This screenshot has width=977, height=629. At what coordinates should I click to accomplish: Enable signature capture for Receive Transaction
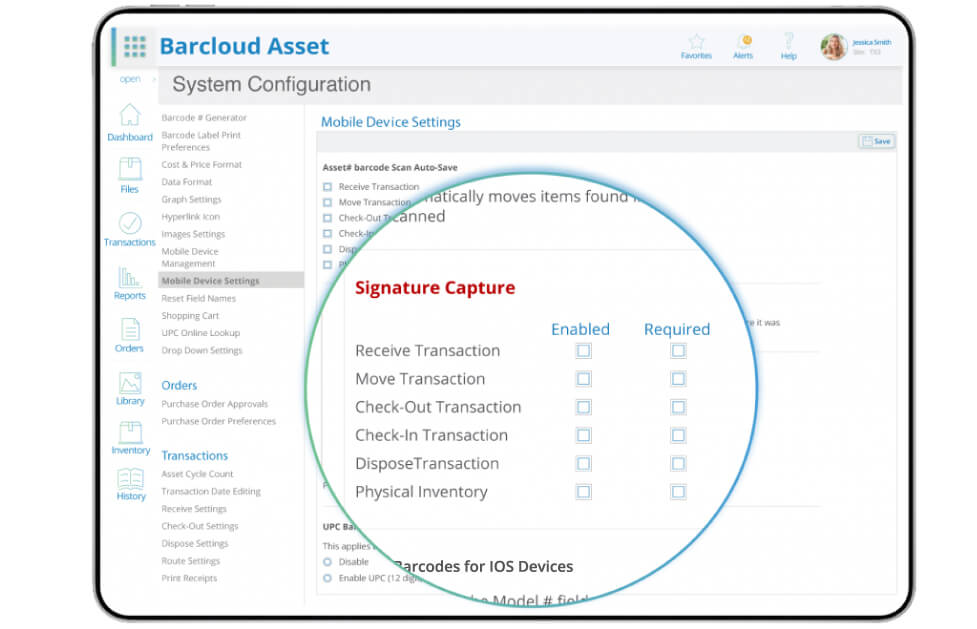pyautogui.click(x=583, y=351)
